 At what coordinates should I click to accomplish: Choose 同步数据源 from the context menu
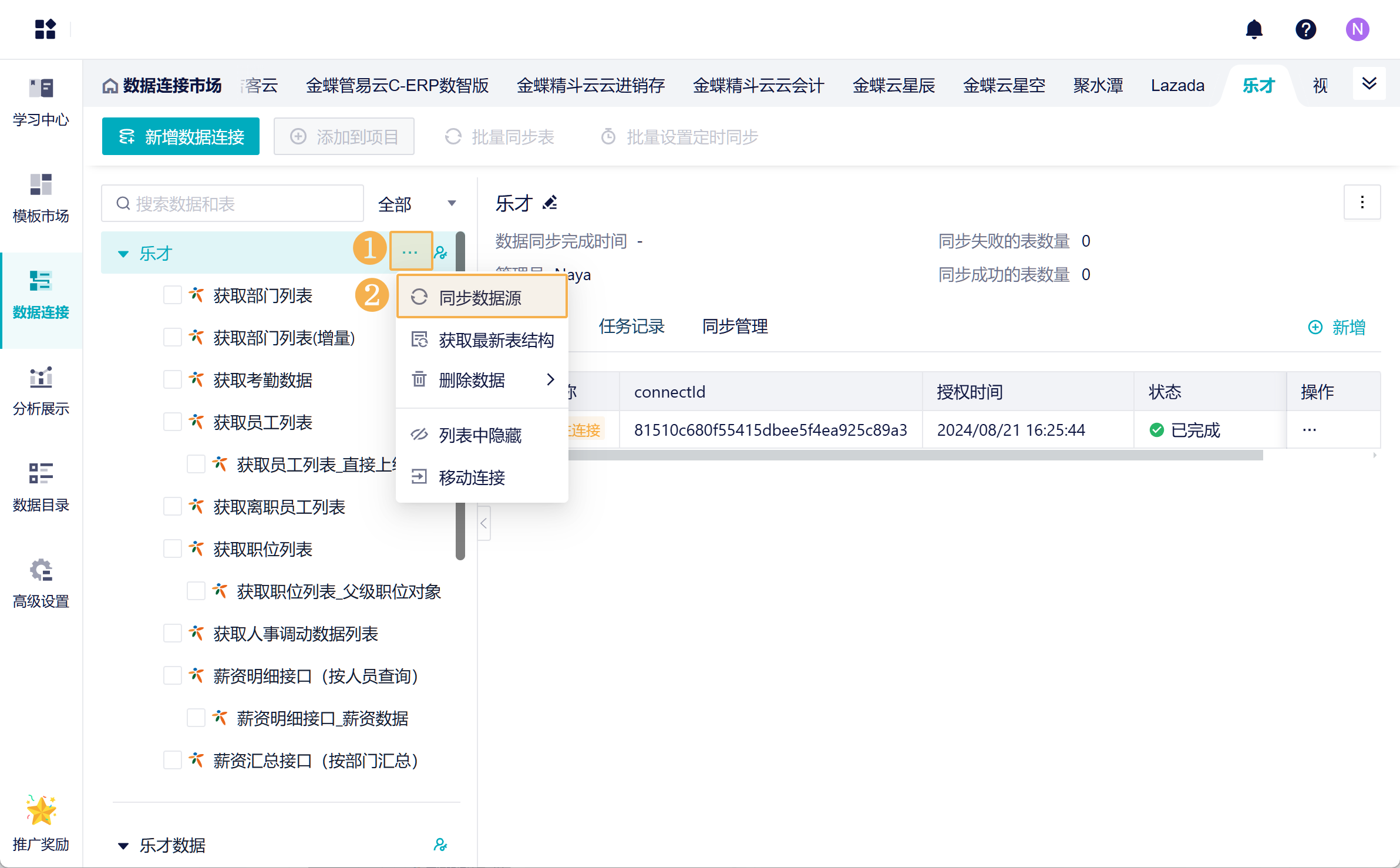click(480, 298)
